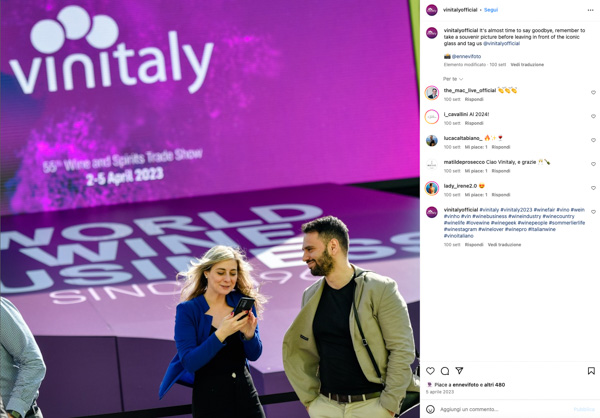The image size is (600, 418).
Task: Like matildeprosecco's comment heart
Action: click(593, 164)
